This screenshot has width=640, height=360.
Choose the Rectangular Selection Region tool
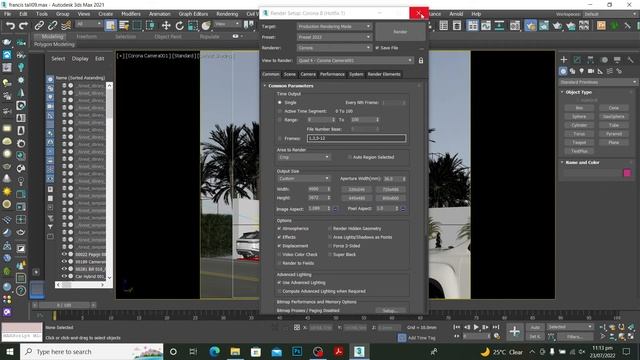(x=137, y=26)
